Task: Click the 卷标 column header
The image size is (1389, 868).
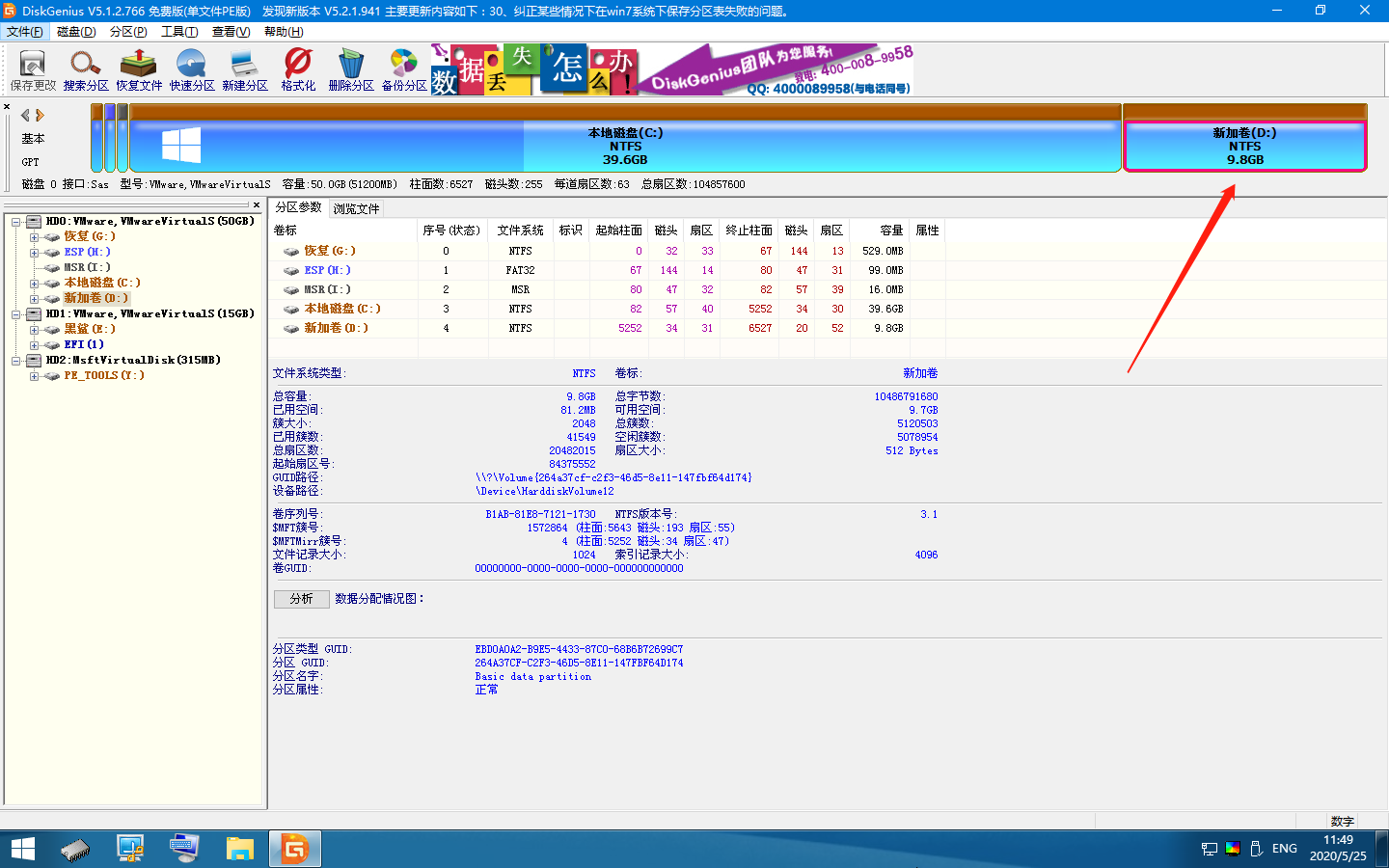Action: click(343, 231)
